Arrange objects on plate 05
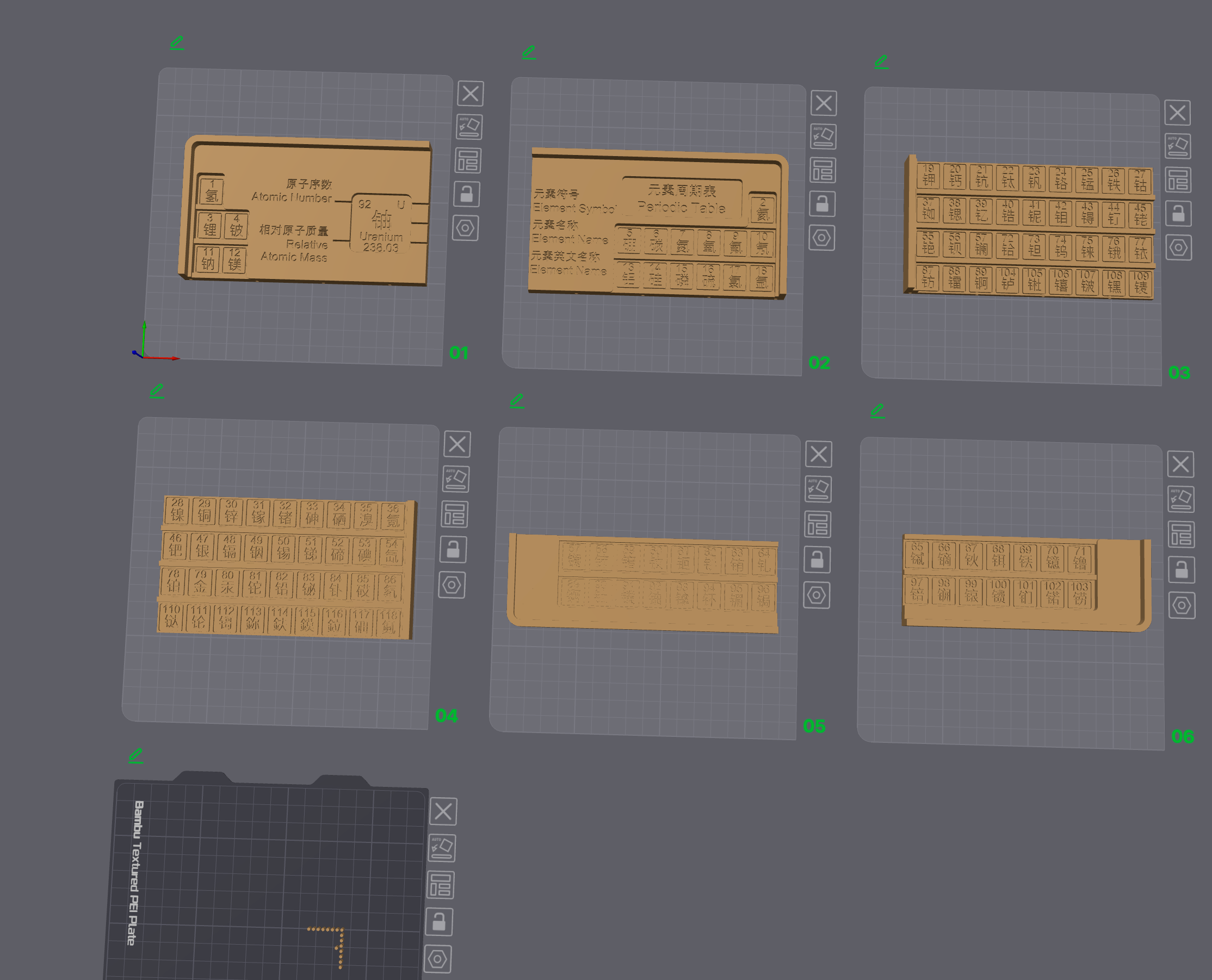This screenshot has width=1212, height=980. click(818, 524)
